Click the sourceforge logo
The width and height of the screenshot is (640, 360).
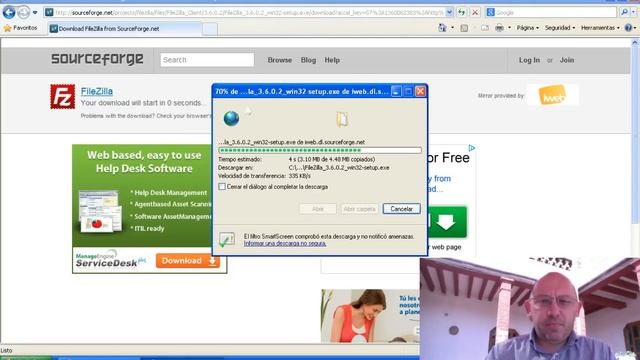97,59
